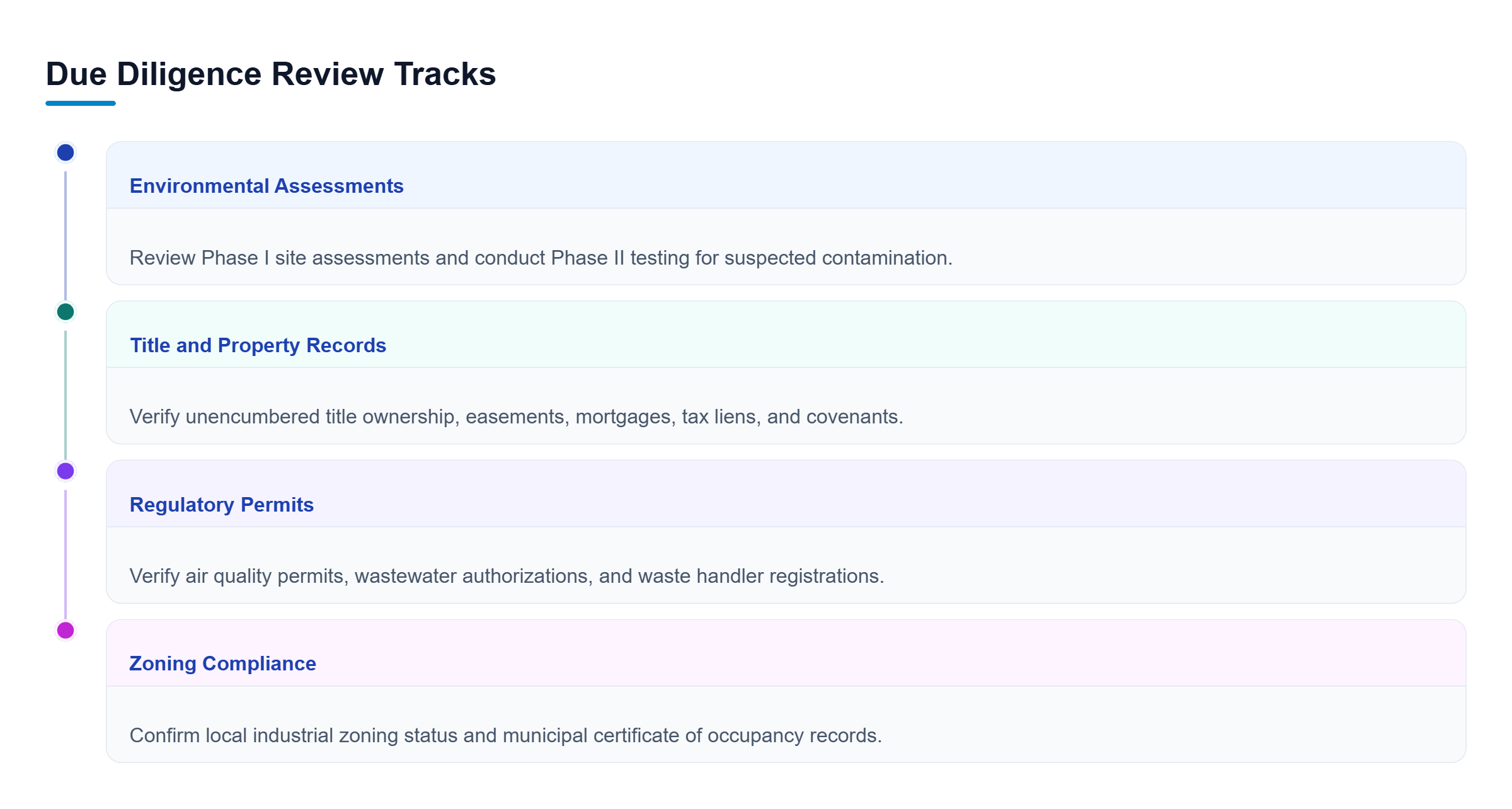The image size is (1512, 809).
Task: Click the teal Title and Property Records dot
Action: point(66,312)
